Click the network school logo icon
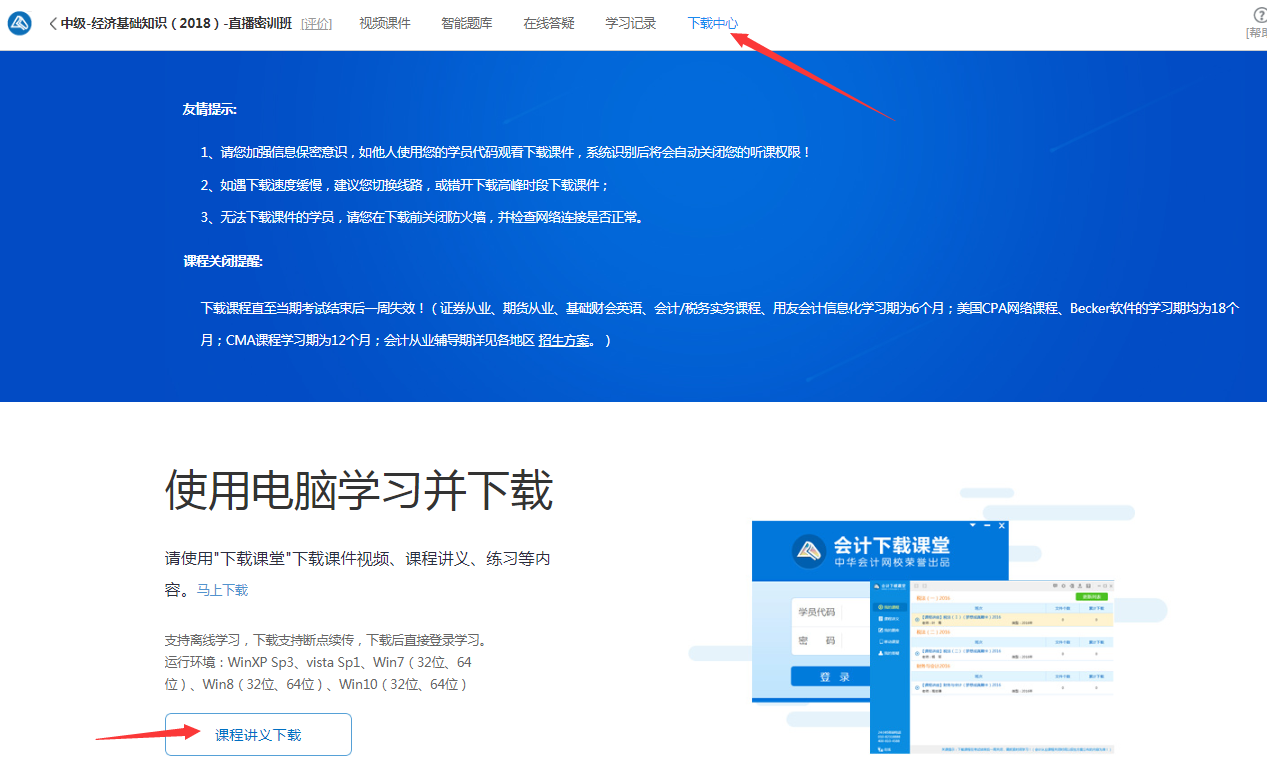 point(19,22)
